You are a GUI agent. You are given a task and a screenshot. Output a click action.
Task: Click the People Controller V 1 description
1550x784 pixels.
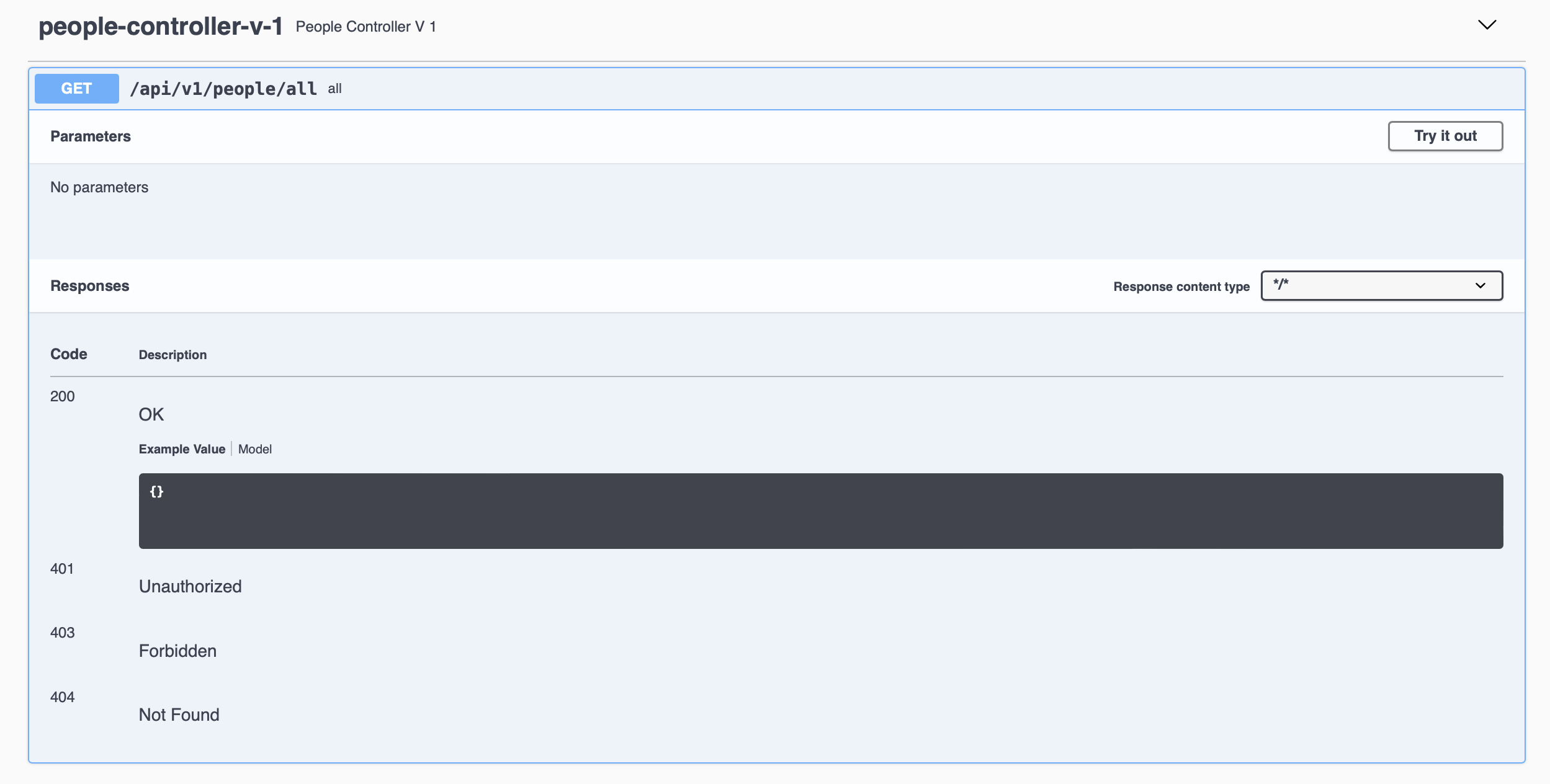(x=365, y=27)
